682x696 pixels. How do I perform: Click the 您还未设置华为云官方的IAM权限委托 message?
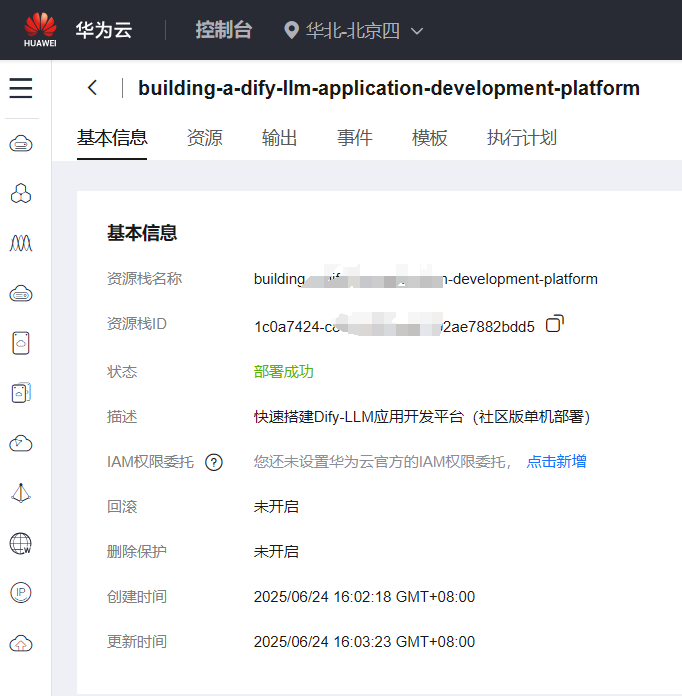[x=383, y=462]
